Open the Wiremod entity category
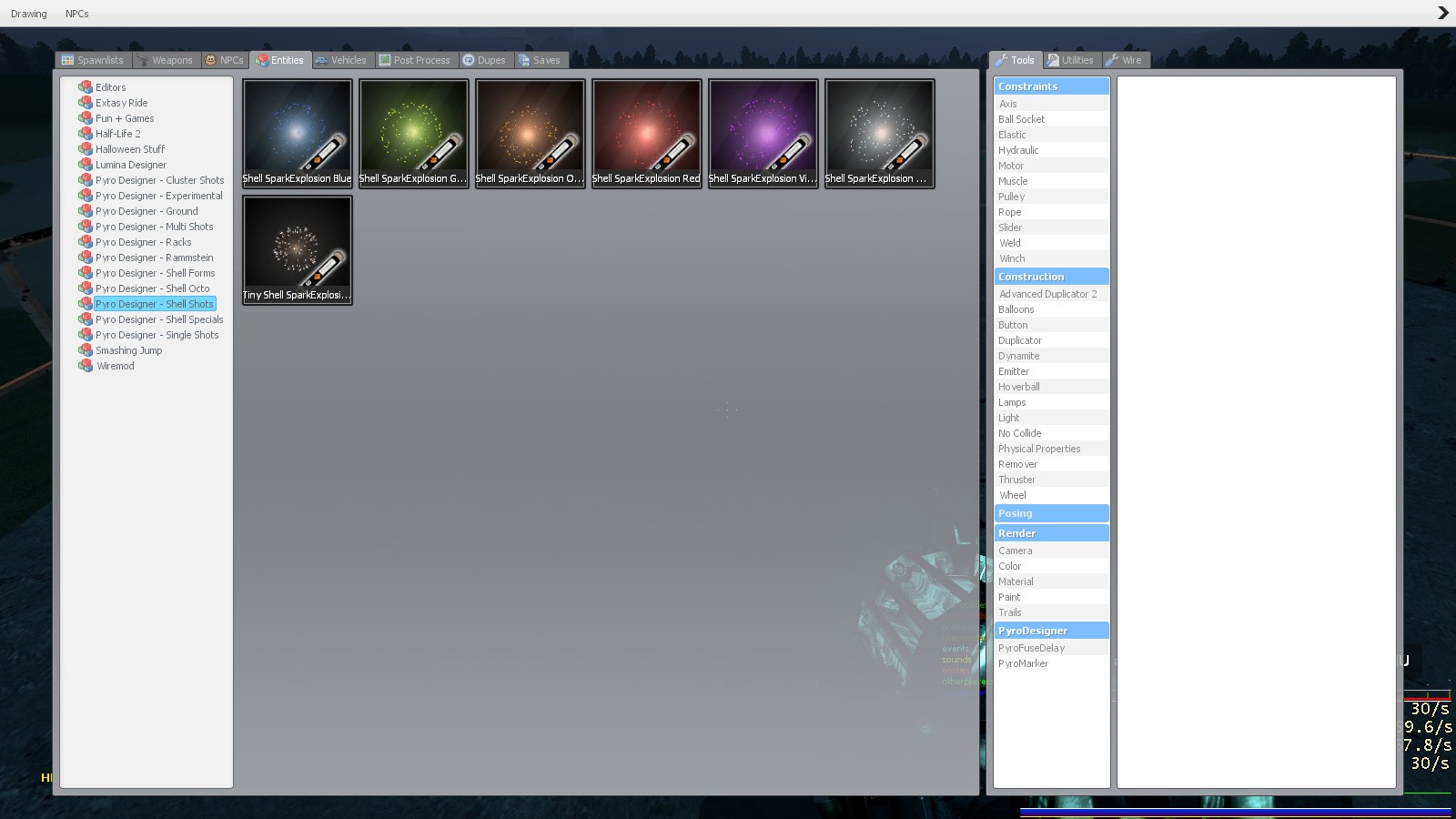 pyautogui.click(x=116, y=366)
